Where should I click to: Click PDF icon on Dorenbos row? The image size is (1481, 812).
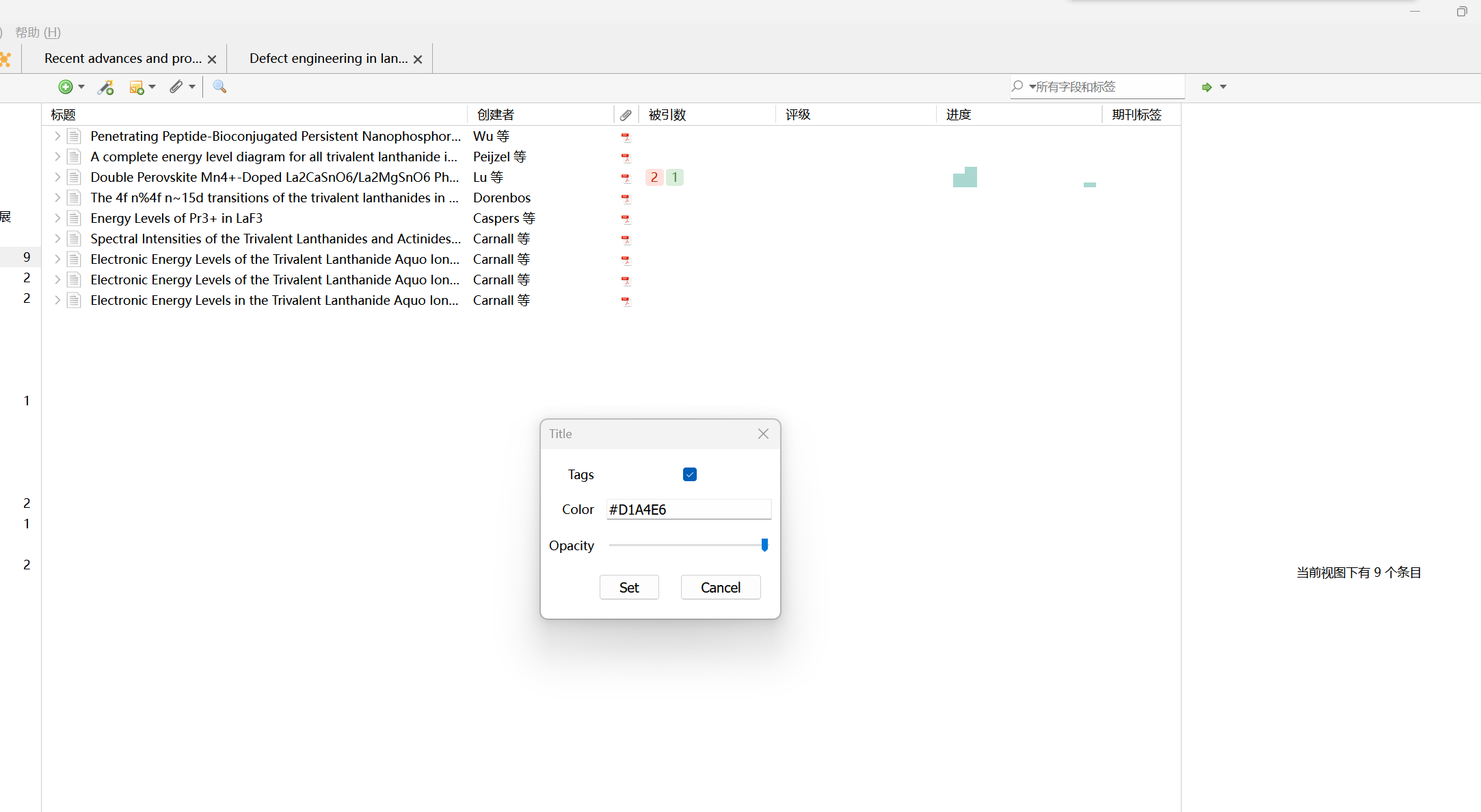[625, 198]
